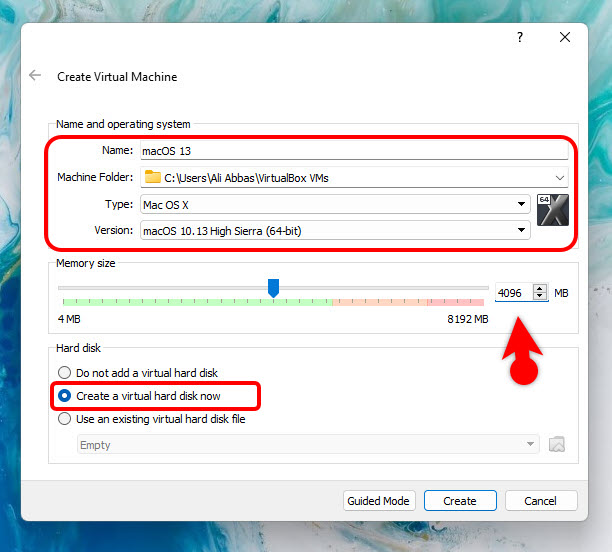Click the Memory size group label

click(x=86, y=264)
